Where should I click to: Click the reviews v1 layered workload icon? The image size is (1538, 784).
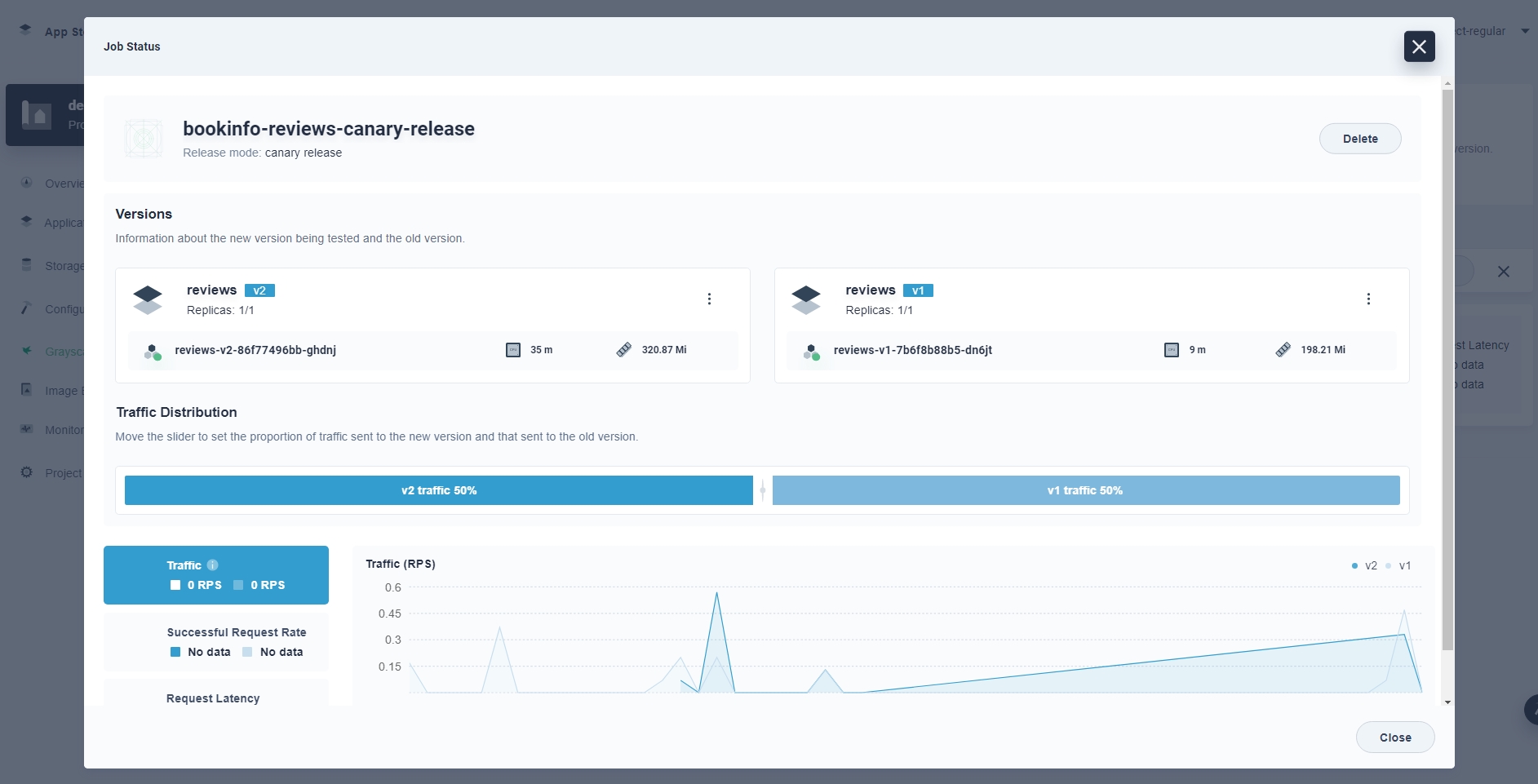click(806, 299)
